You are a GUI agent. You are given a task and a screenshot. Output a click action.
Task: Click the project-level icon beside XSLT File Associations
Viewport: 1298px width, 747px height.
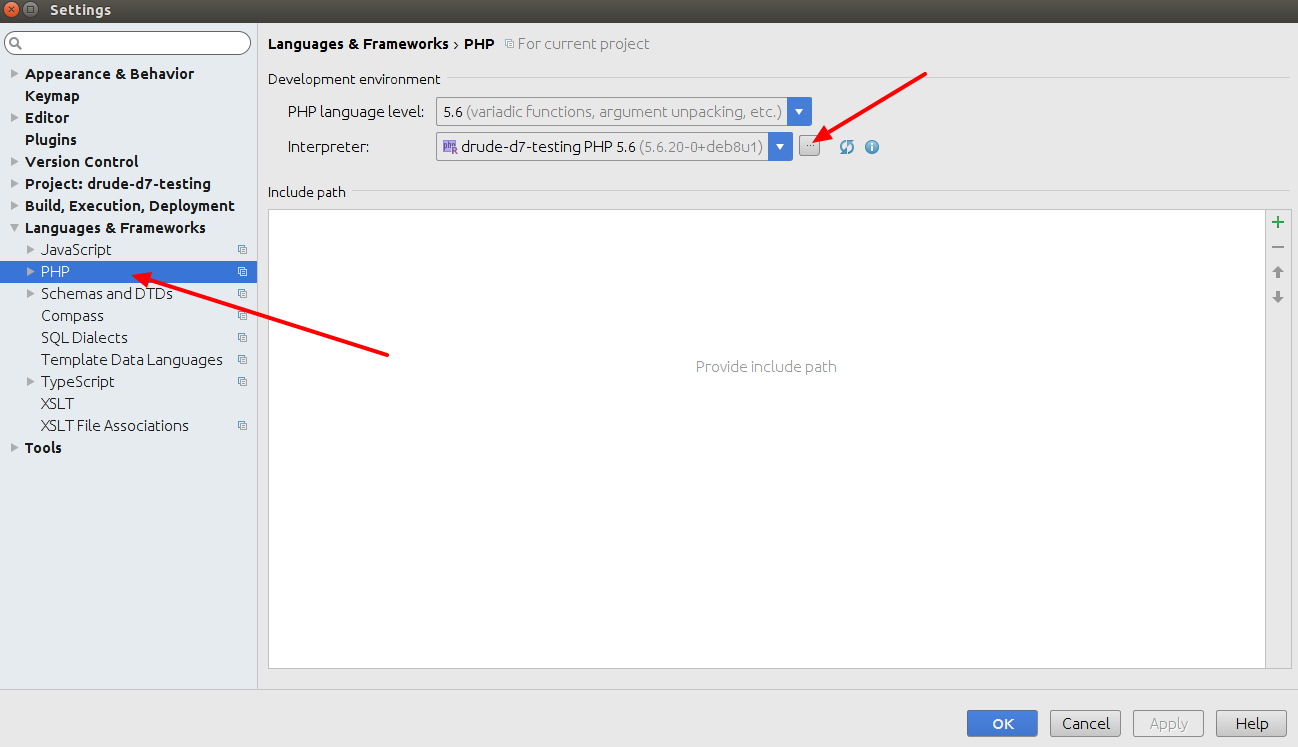pos(242,426)
